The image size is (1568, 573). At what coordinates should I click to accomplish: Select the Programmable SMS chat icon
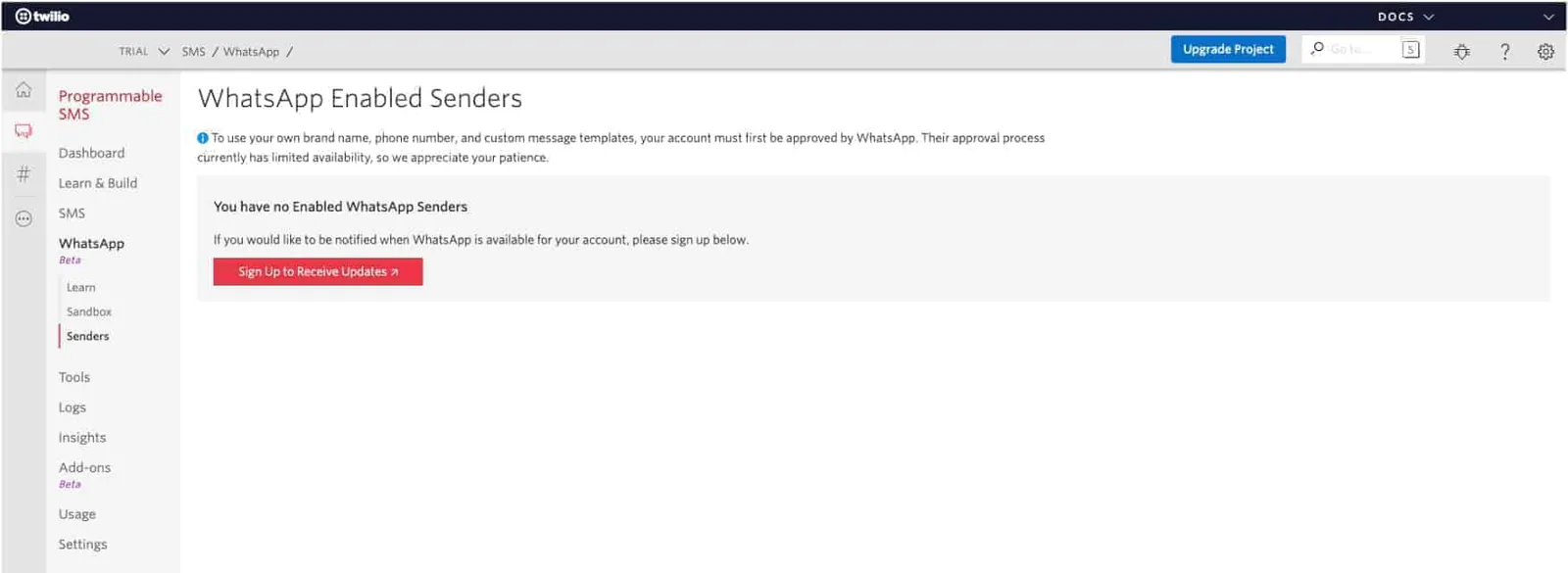[x=24, y=131]
